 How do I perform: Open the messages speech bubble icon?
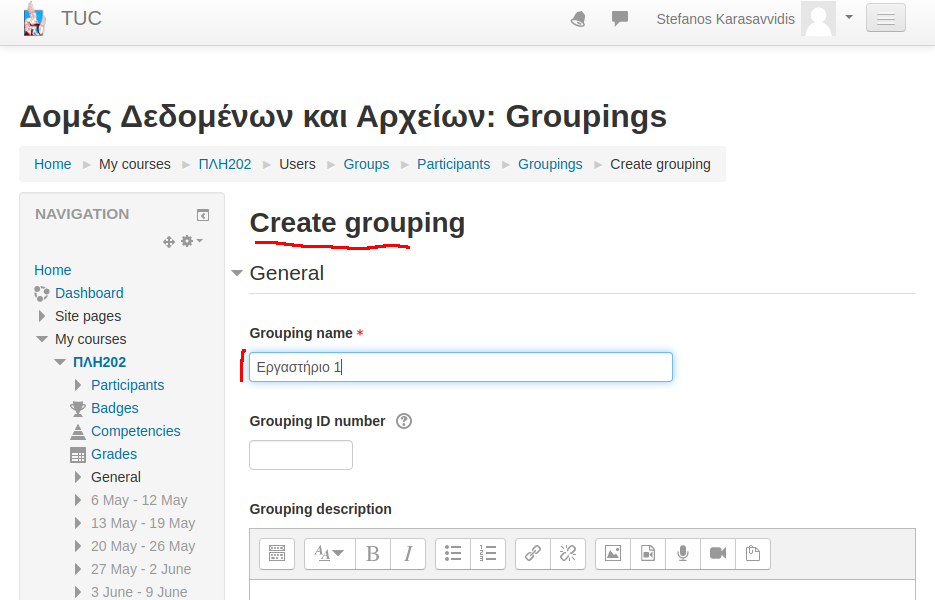pyautogui.click(x=620, y=19)
